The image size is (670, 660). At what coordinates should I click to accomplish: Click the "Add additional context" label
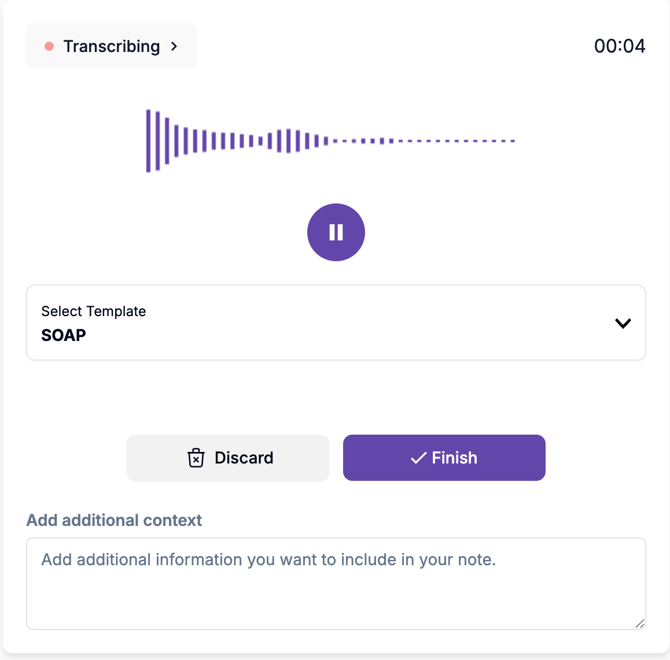[x=114, y=520]
